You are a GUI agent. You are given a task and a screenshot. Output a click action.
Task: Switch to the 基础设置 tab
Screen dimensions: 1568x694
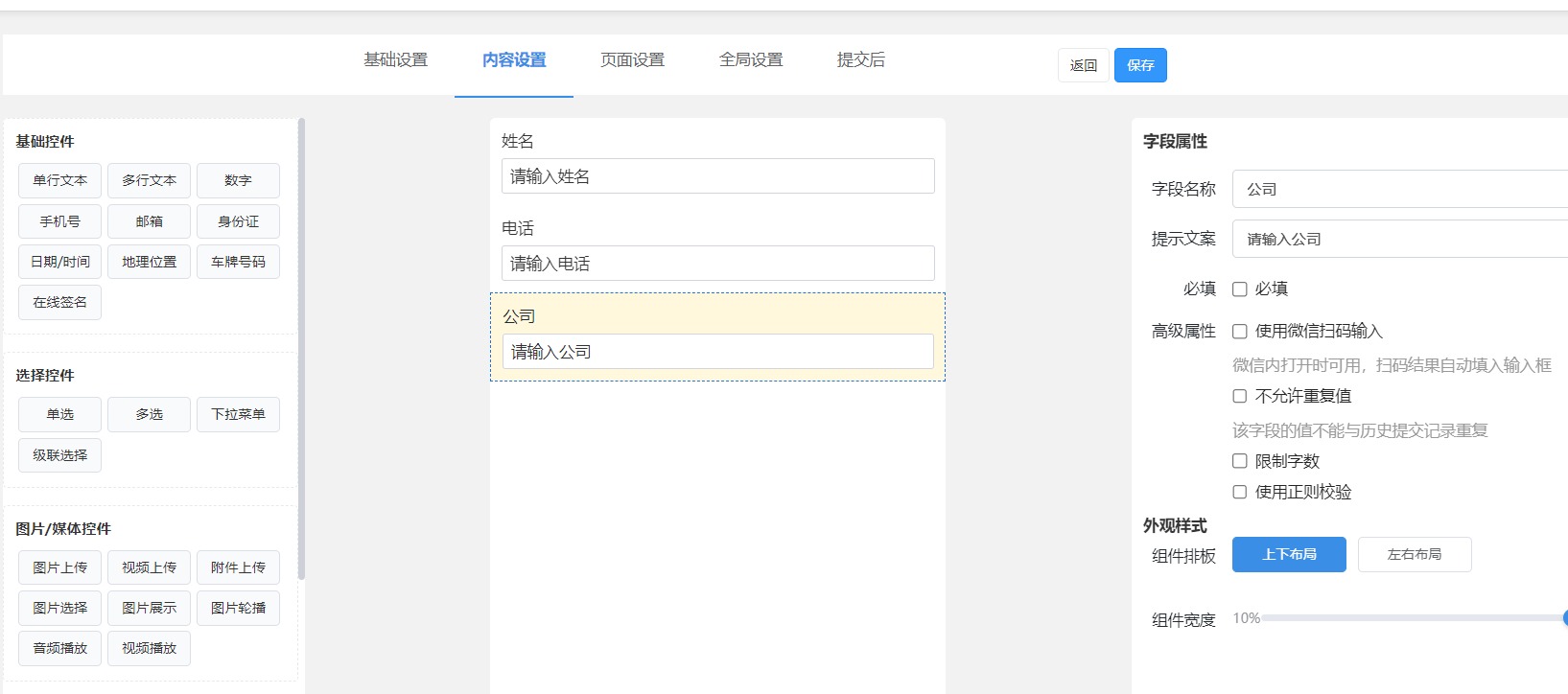[395, 60]
